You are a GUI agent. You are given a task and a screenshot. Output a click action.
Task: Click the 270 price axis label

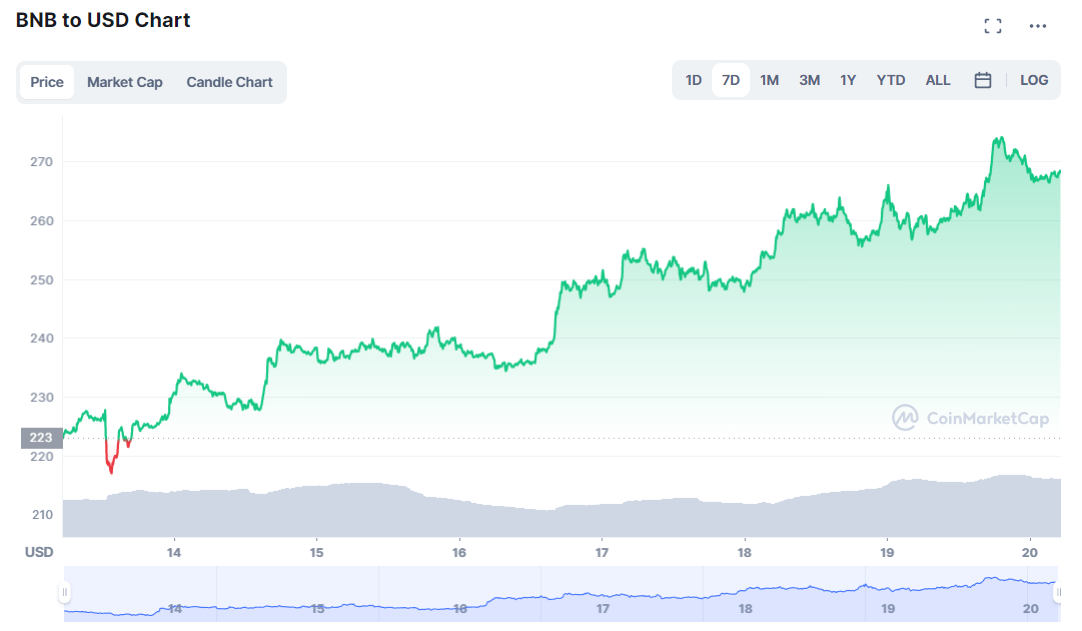pos(41,162)
